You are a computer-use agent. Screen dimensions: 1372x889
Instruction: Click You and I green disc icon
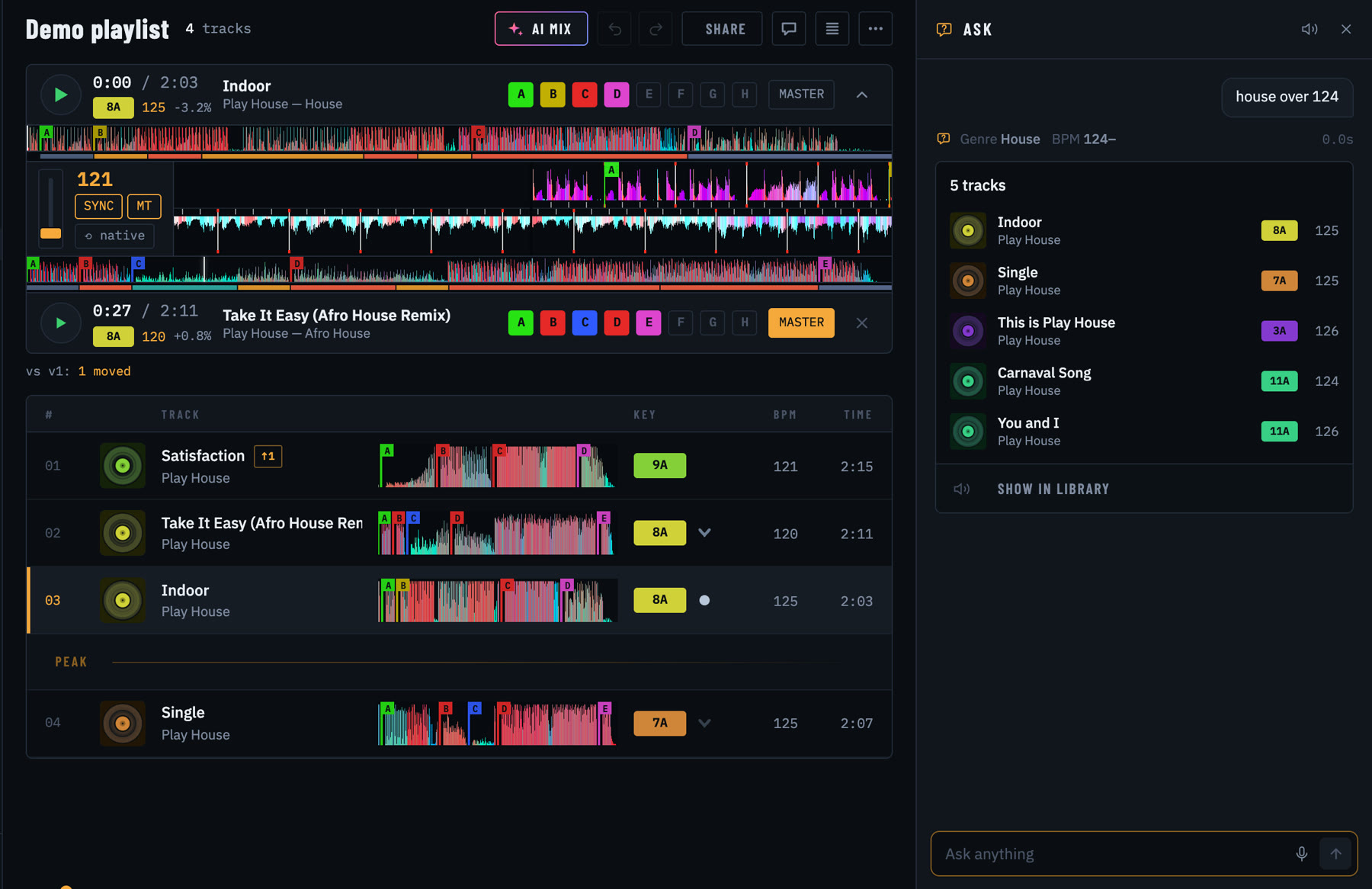click(968, 432)
